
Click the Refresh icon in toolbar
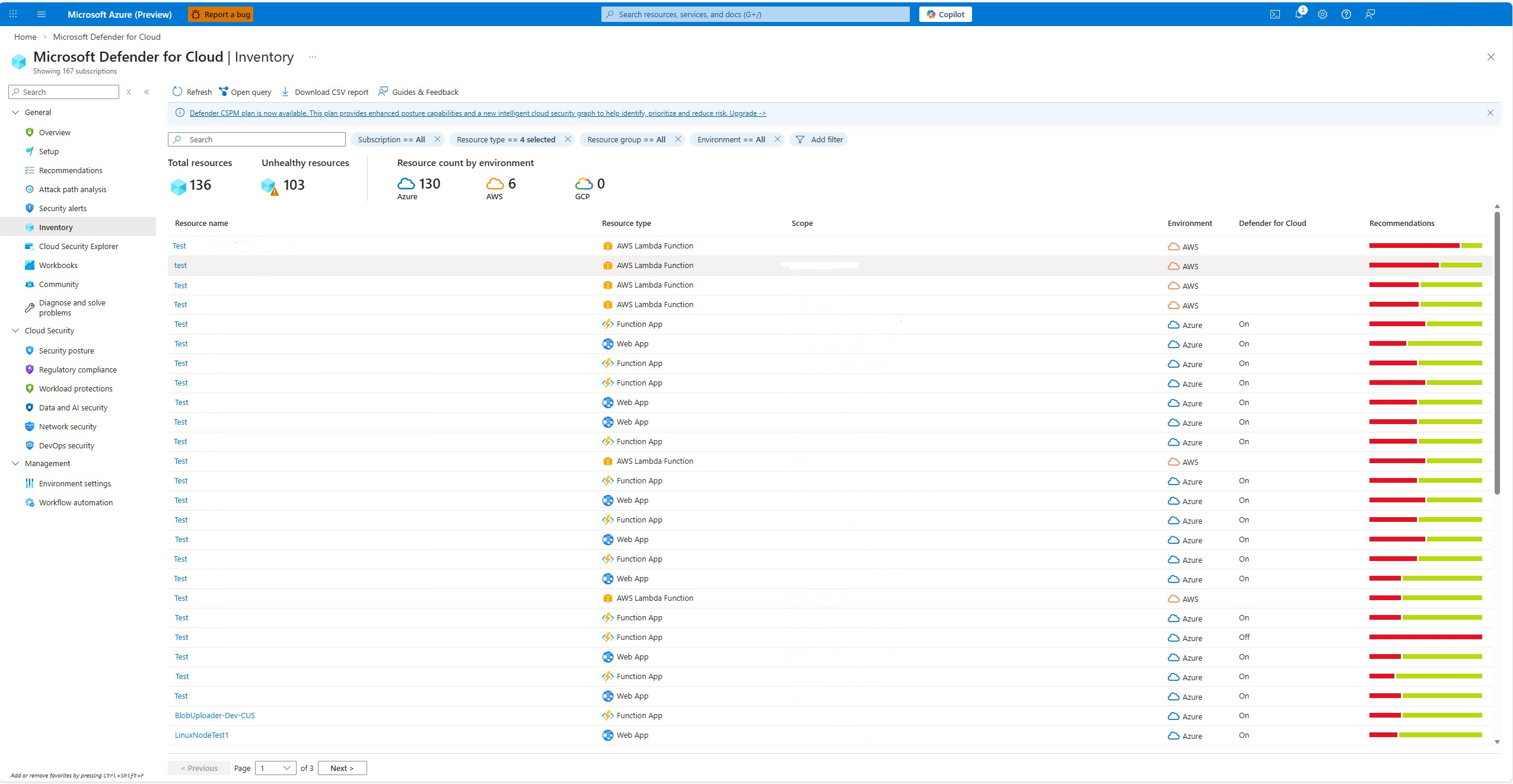[x=177, y=91]
